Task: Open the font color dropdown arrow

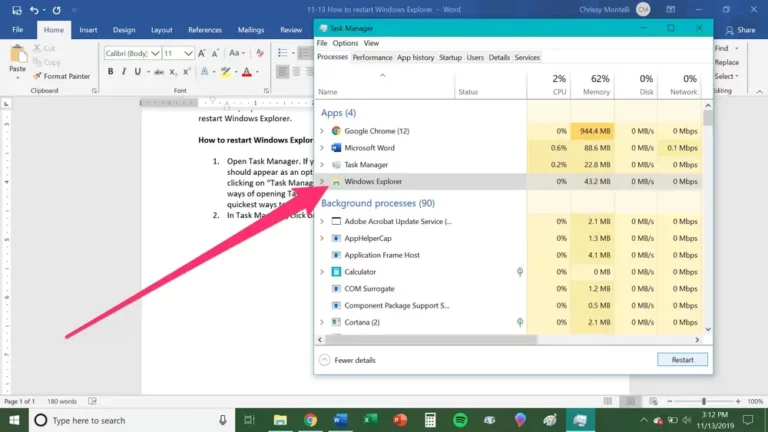Action: tap(257, 72)
